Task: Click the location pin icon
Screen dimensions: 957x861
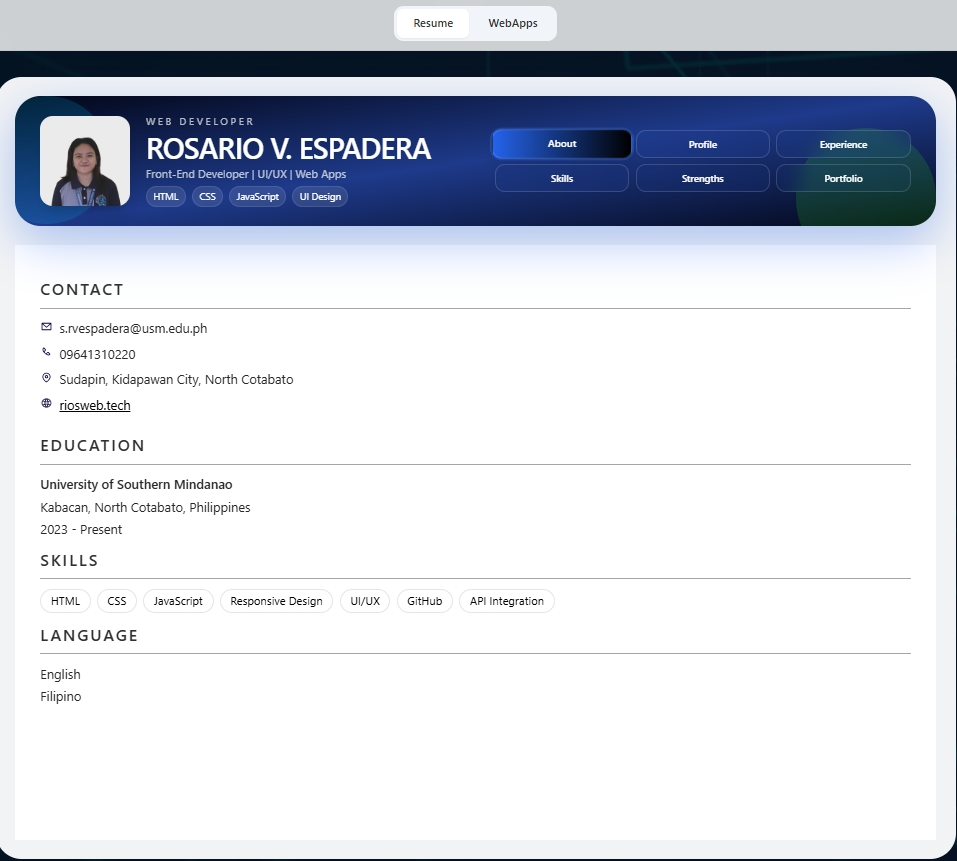Action: click(x=46, y=378)
